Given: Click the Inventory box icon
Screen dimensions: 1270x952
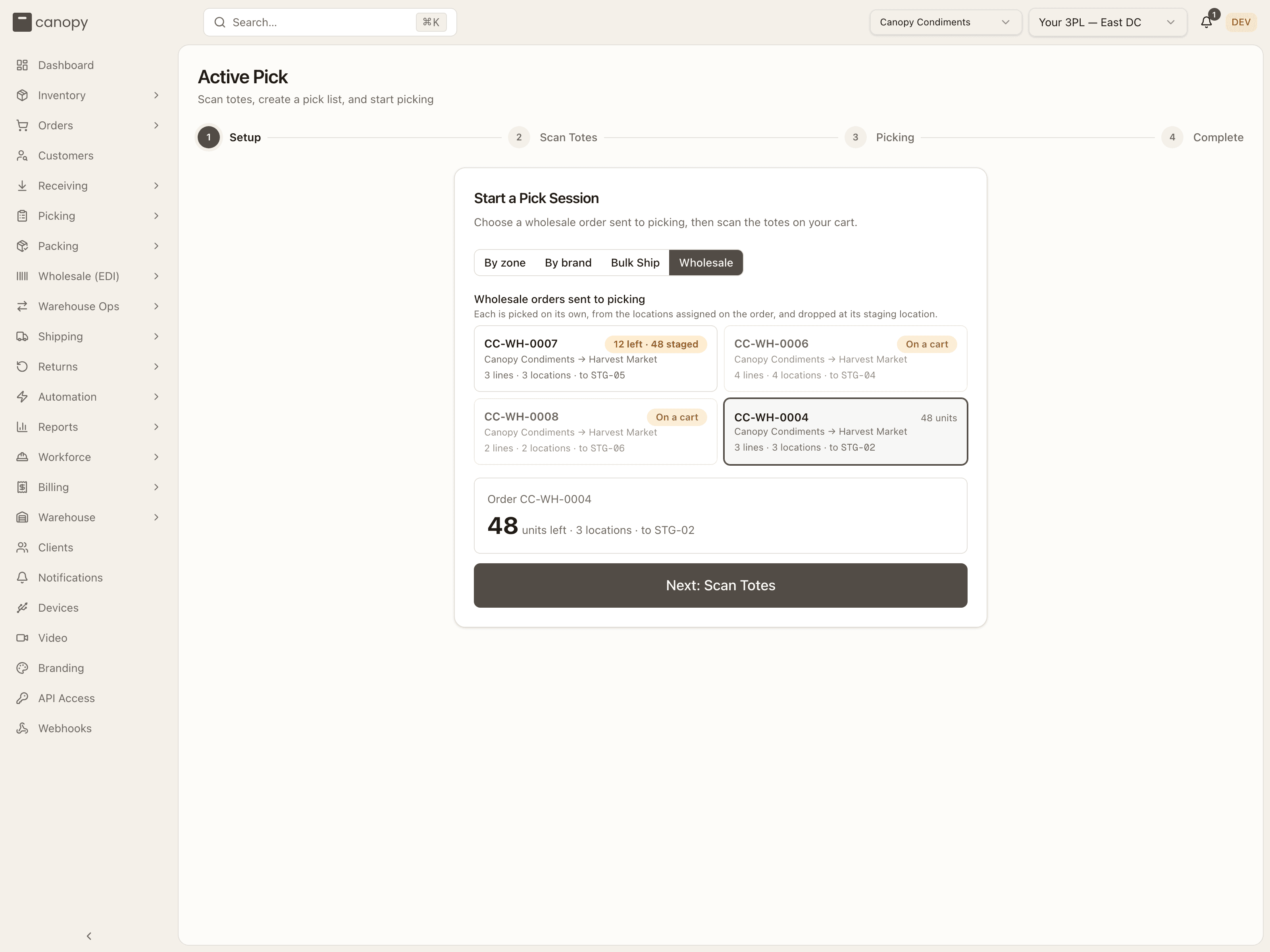Looking at the screenshot, I should (x=22, y=95).
